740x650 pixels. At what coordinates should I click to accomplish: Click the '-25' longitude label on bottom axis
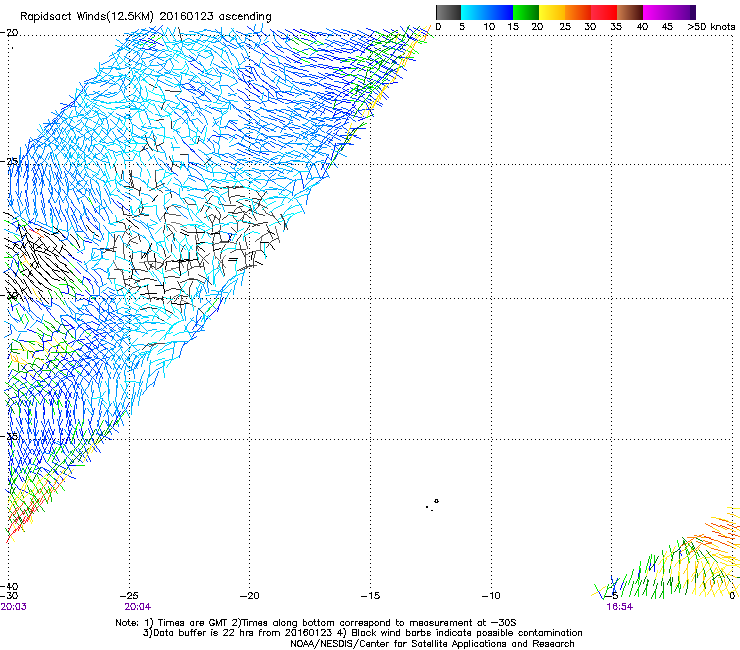click(129, 596)
